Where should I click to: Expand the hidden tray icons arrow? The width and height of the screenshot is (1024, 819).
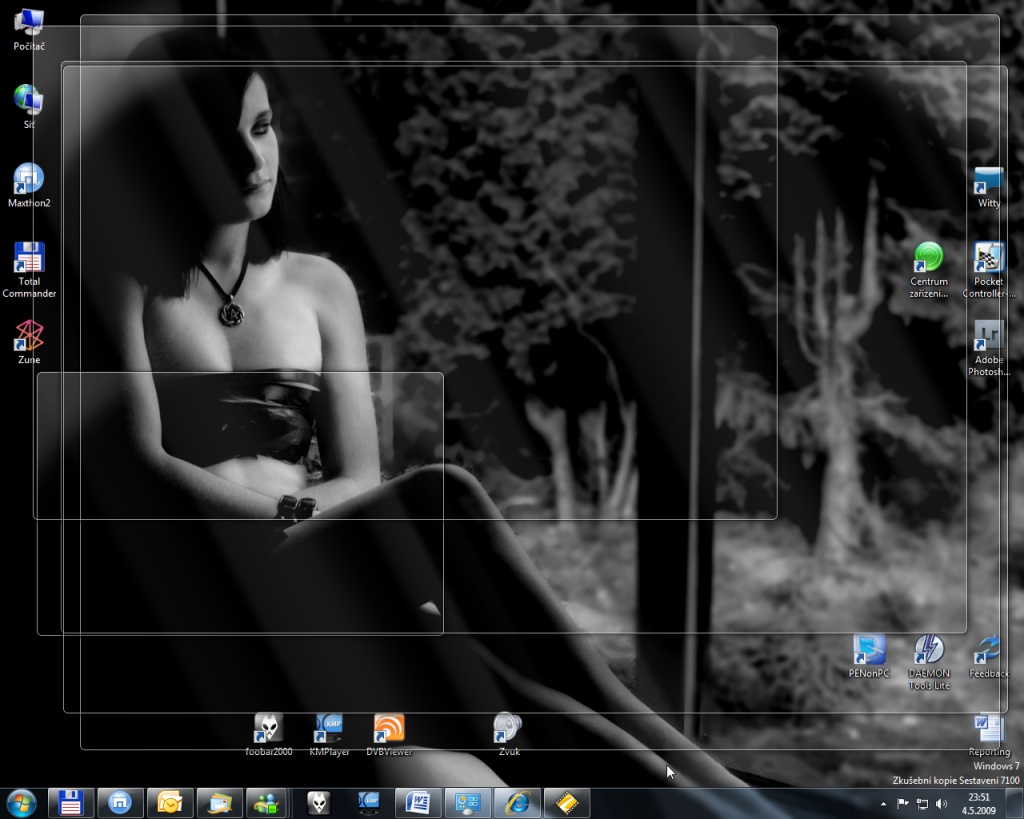click(884, 804)
